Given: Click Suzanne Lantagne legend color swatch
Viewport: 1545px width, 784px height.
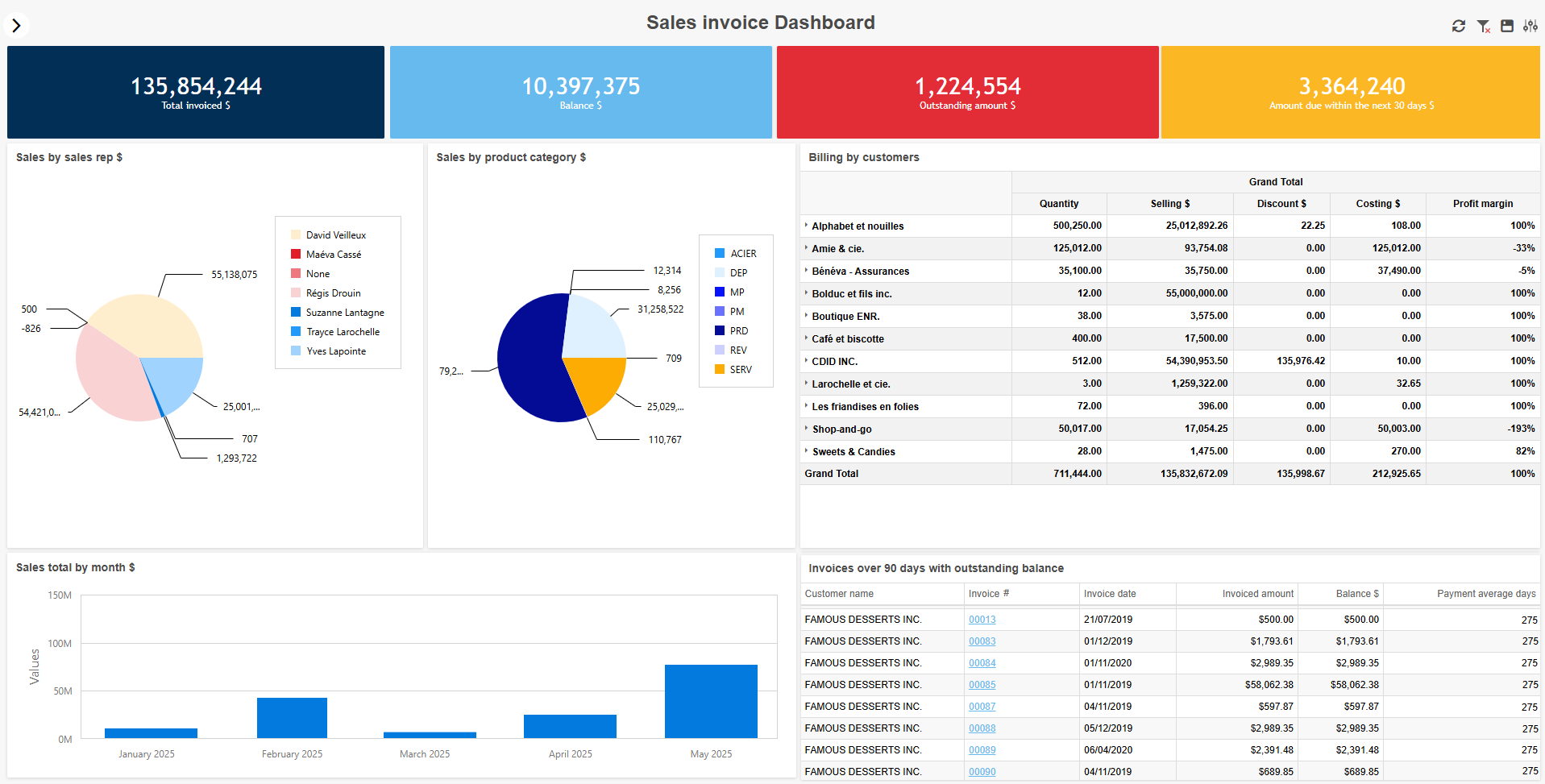Looking at the screenshot, I should click(296, 313).
